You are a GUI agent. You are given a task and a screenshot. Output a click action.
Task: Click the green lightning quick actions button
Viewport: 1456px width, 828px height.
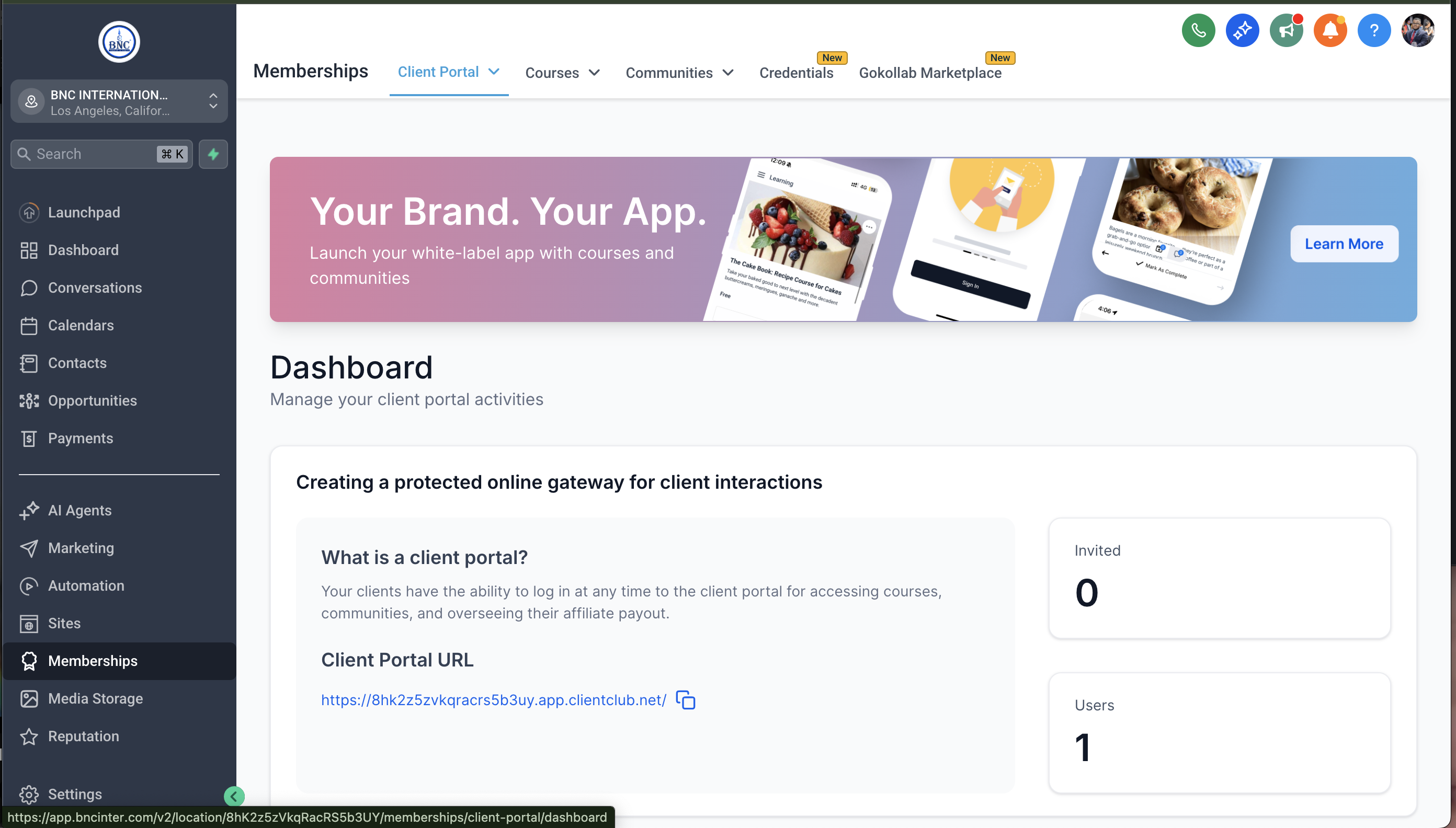point(213,154)
